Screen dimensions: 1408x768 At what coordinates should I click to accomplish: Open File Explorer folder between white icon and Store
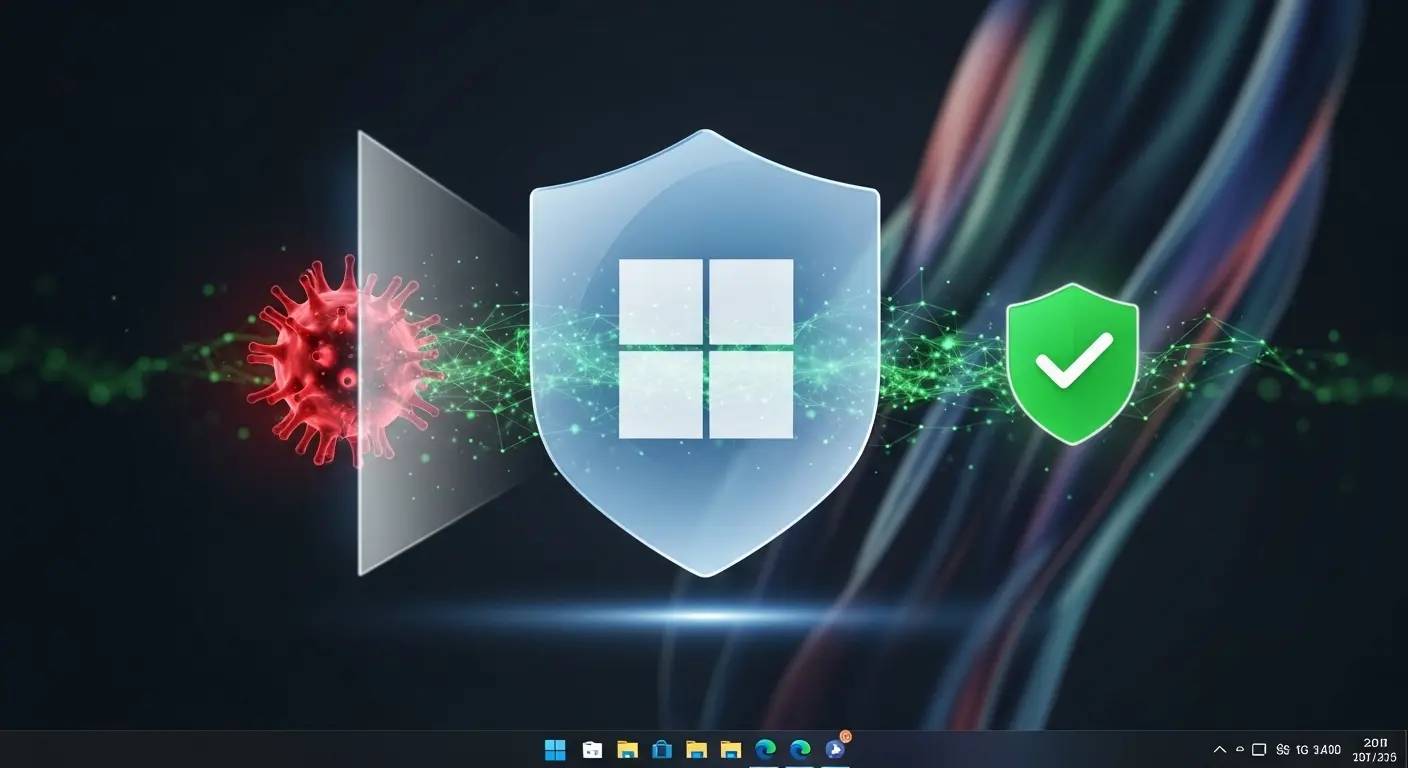pyautogui.click(x=627, y=749)
